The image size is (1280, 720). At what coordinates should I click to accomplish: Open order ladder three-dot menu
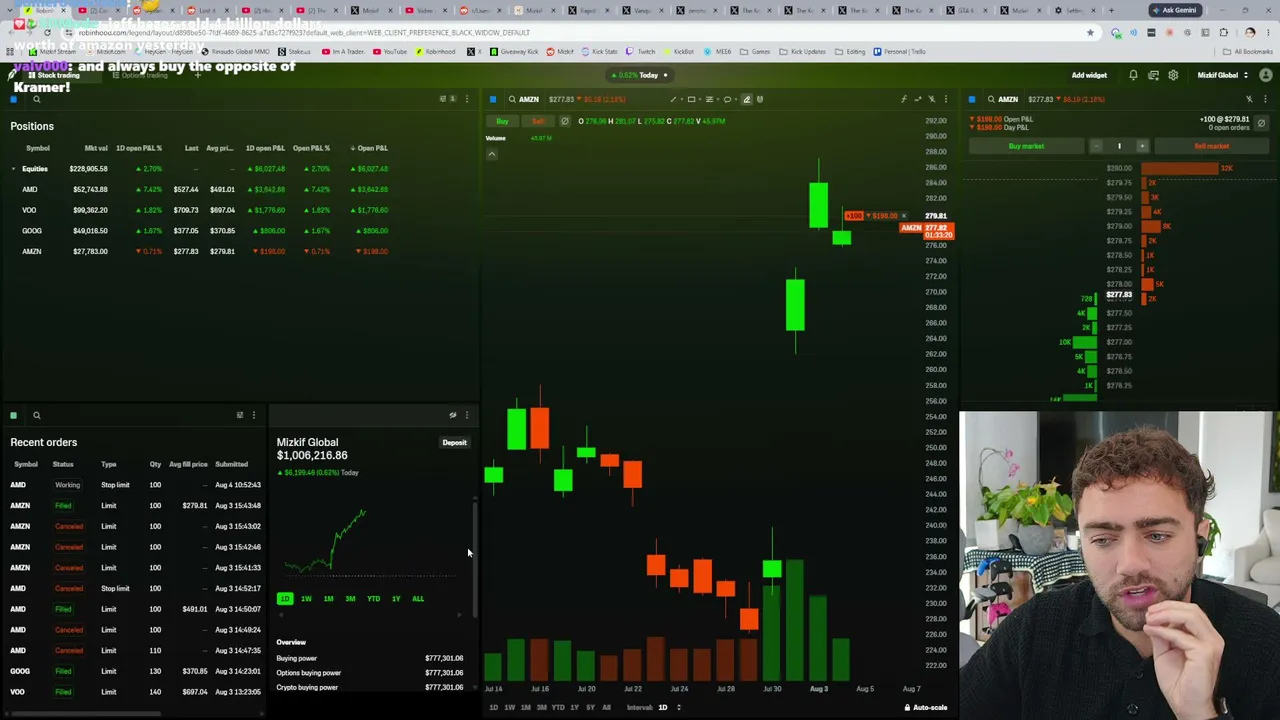tap(1265, 99)
